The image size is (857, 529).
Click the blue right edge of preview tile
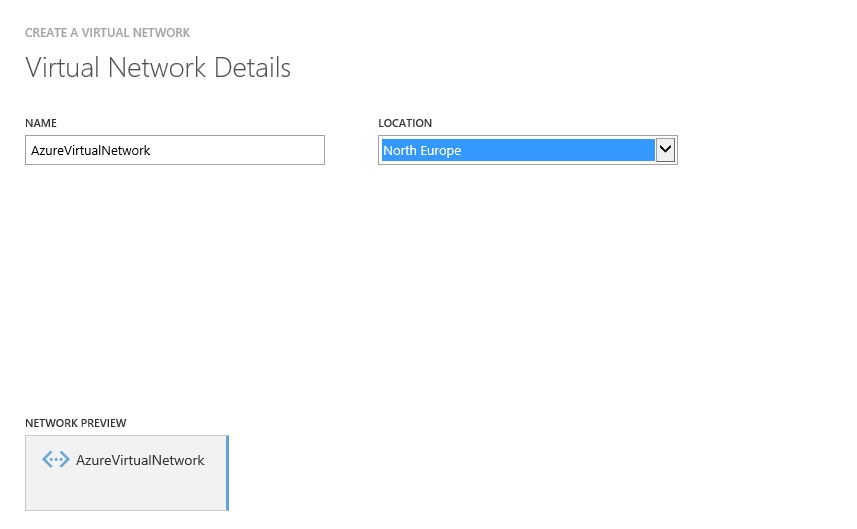pyautogui.click(x=227, y=473)
